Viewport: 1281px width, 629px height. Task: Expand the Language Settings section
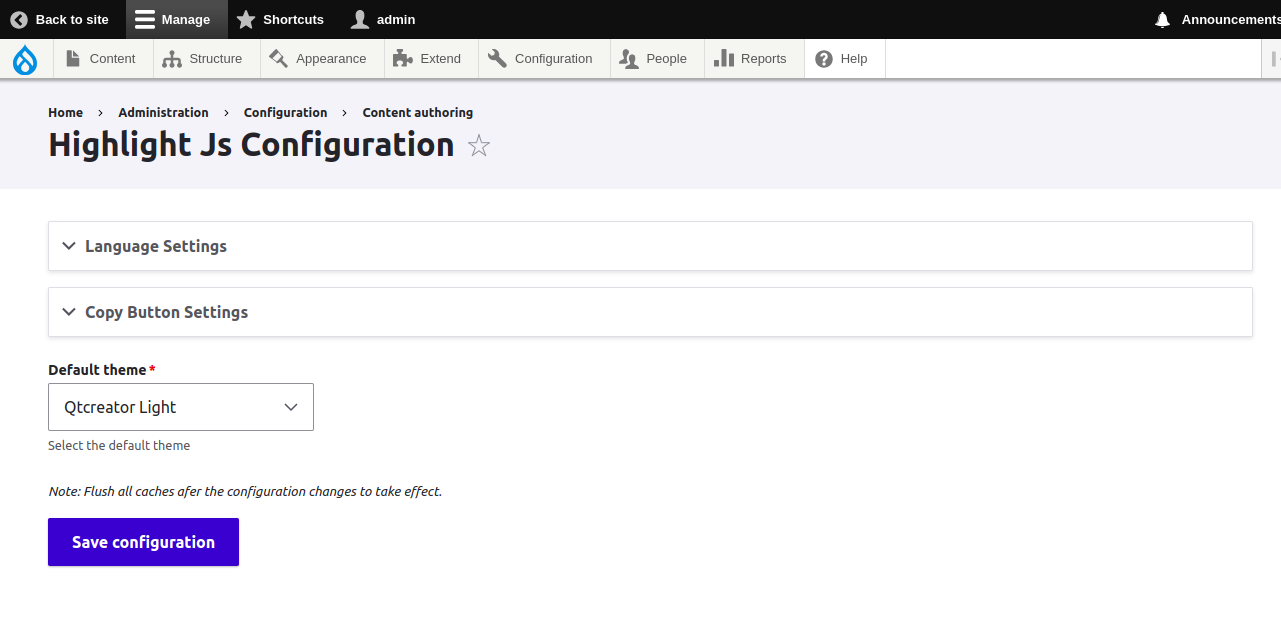[x=650, y=246]
